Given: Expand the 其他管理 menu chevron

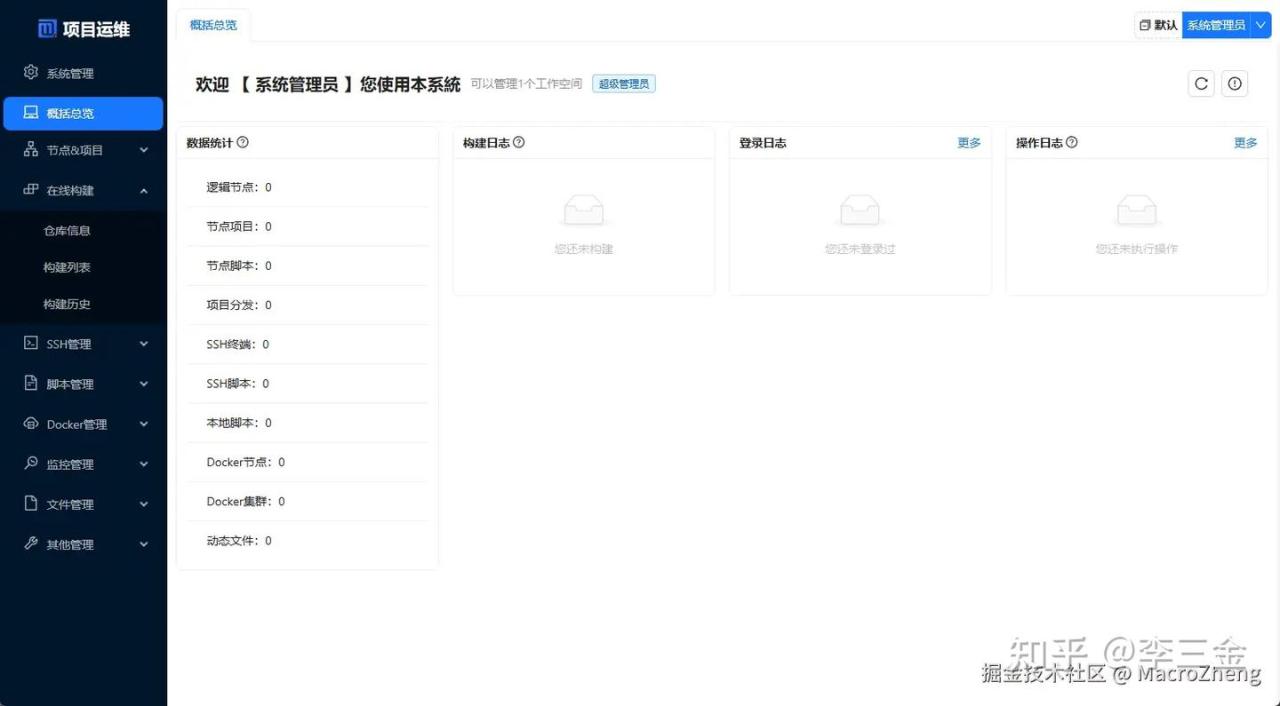Looking at the screenshot, I should click(144, 545).
